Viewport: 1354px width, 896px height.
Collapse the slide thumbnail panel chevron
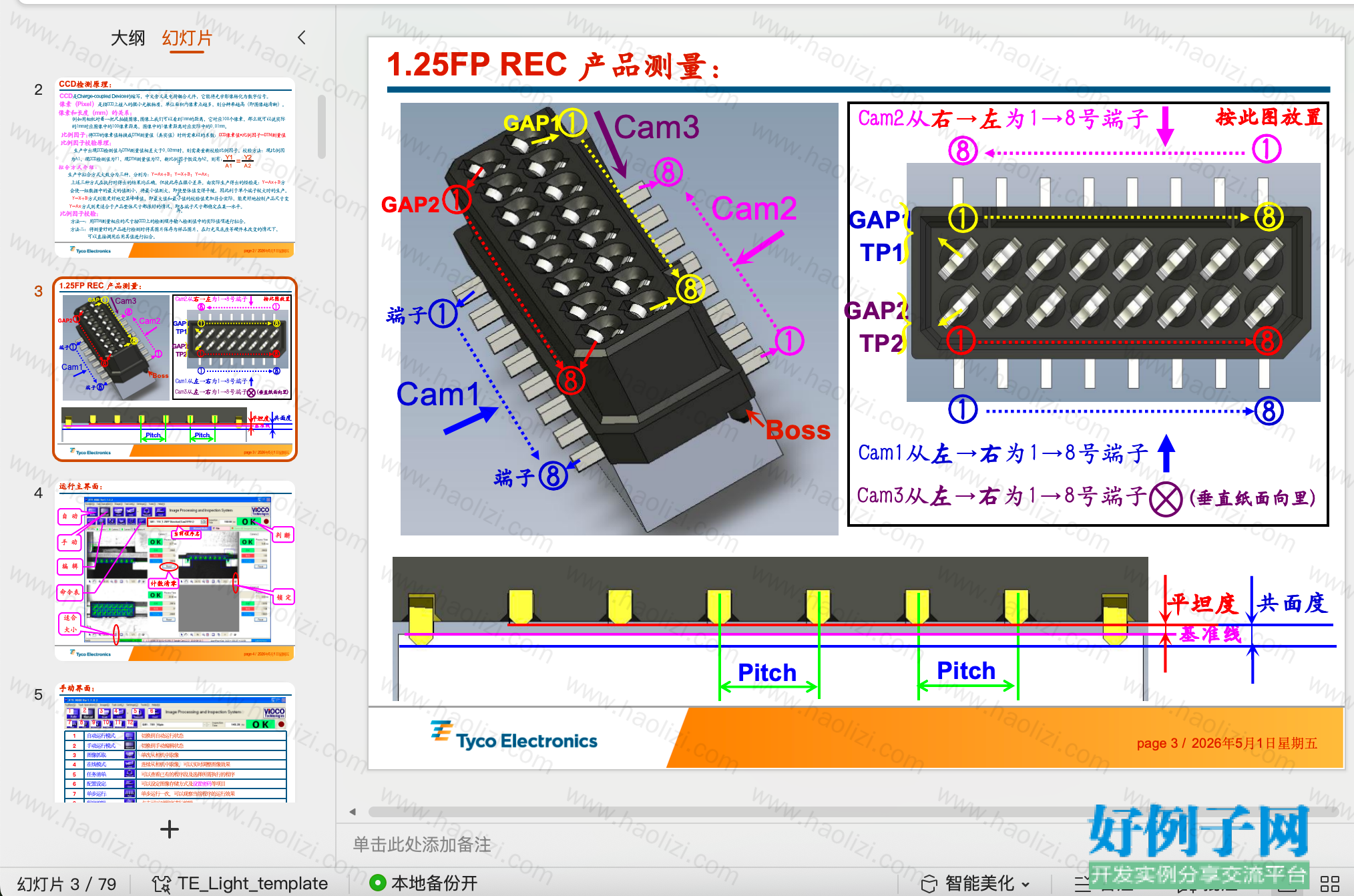[x=302, y=37]
